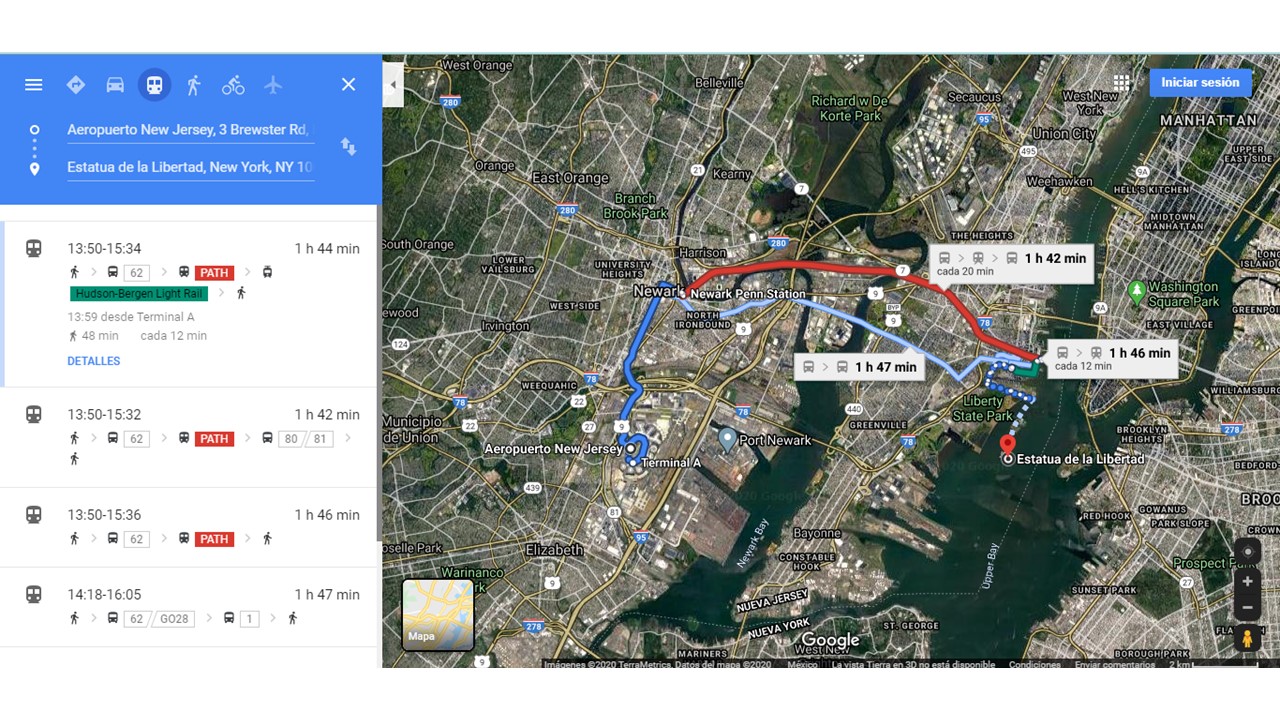1280x720 pixels.
Task: Select the cycling travel mode
Action: point(233,85)
